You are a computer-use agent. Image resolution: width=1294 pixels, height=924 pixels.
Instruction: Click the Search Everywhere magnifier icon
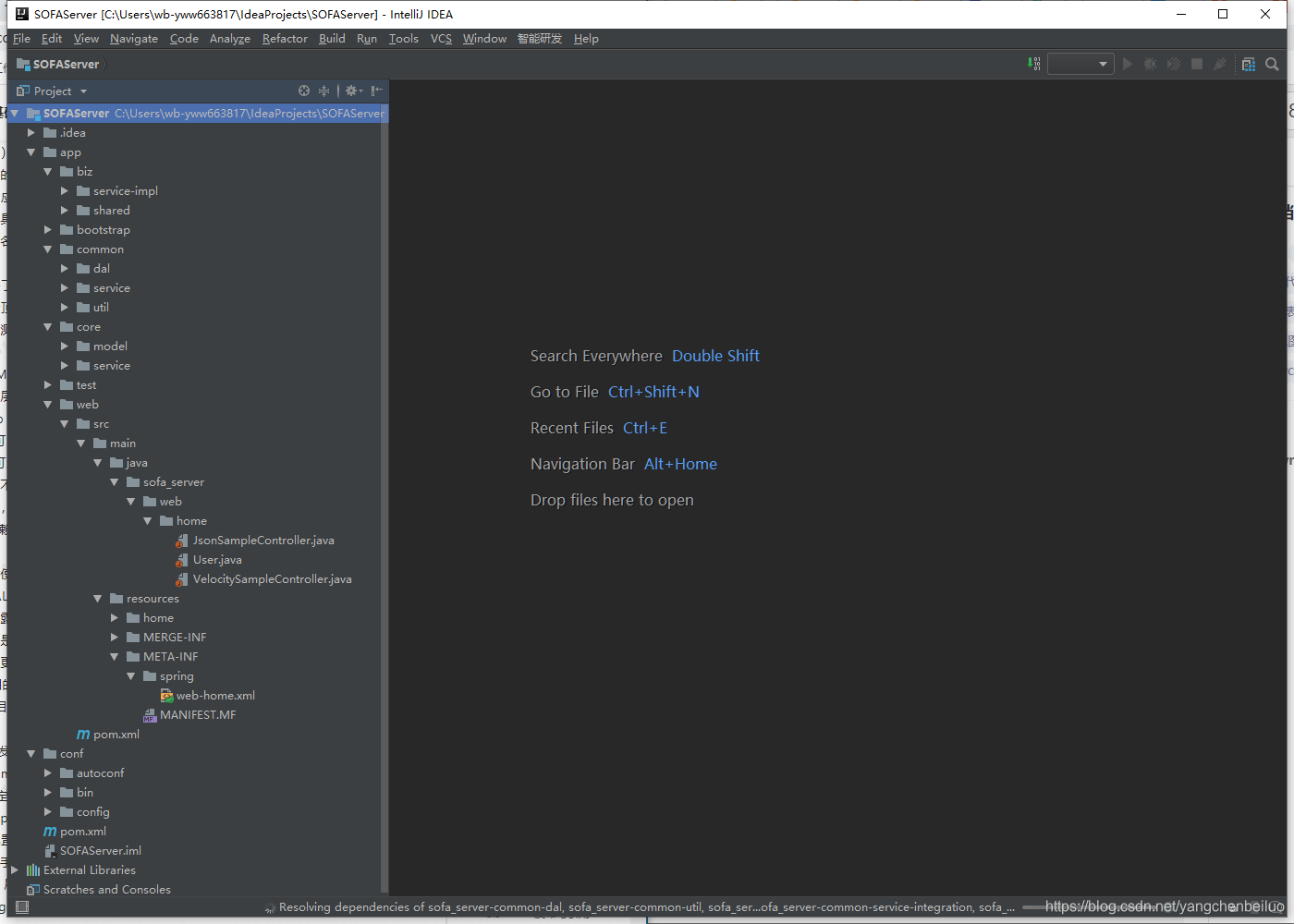pyautogui.click(x=1272, y=64)
